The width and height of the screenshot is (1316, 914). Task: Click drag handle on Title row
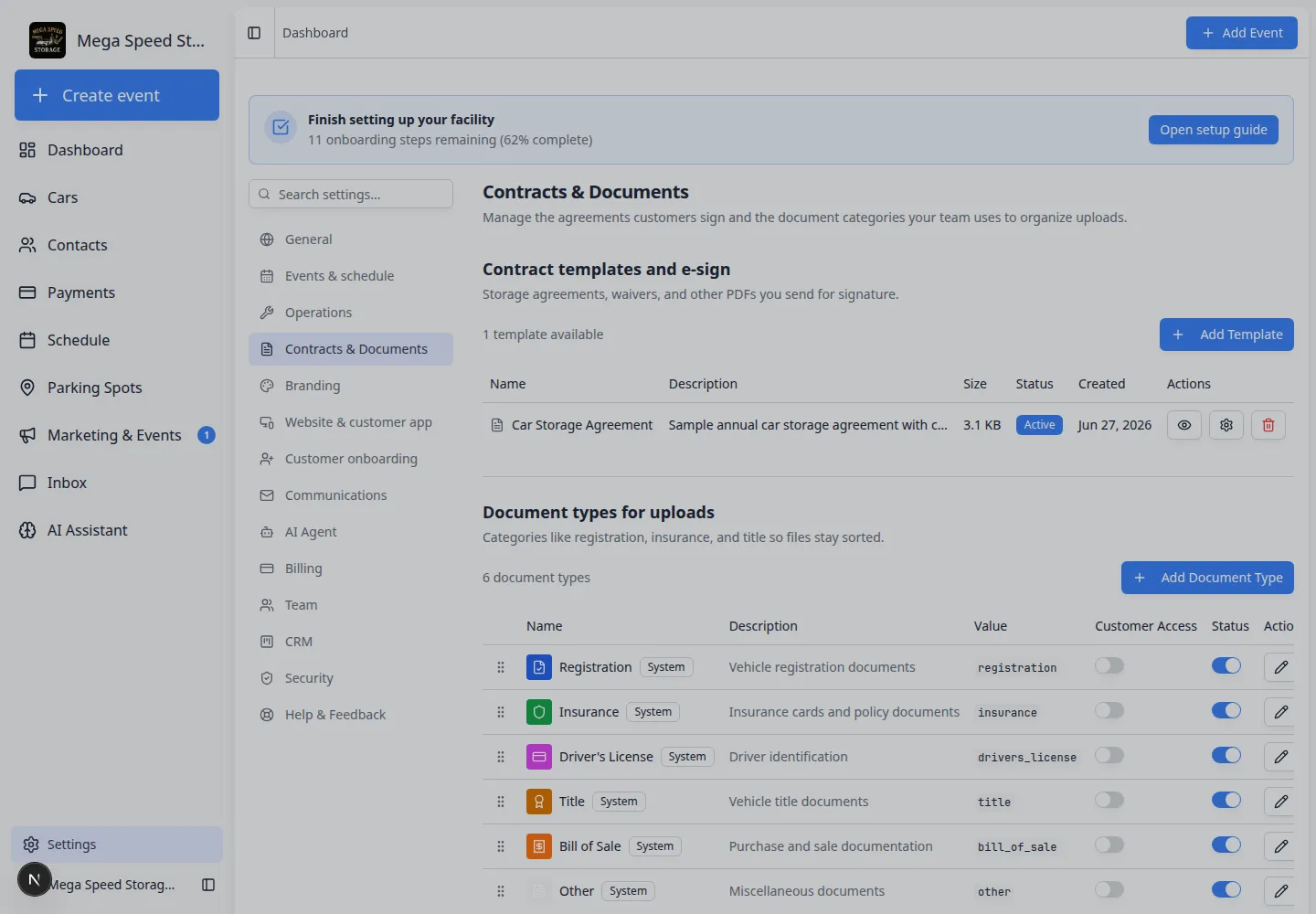(501, 802)
